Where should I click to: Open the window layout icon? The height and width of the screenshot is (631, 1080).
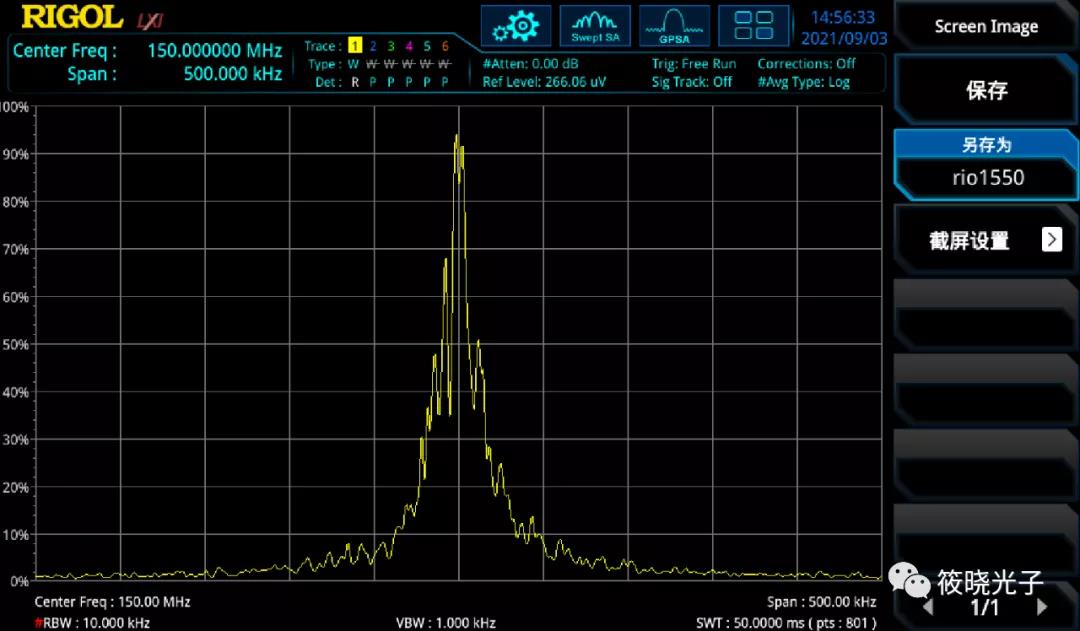754,26
